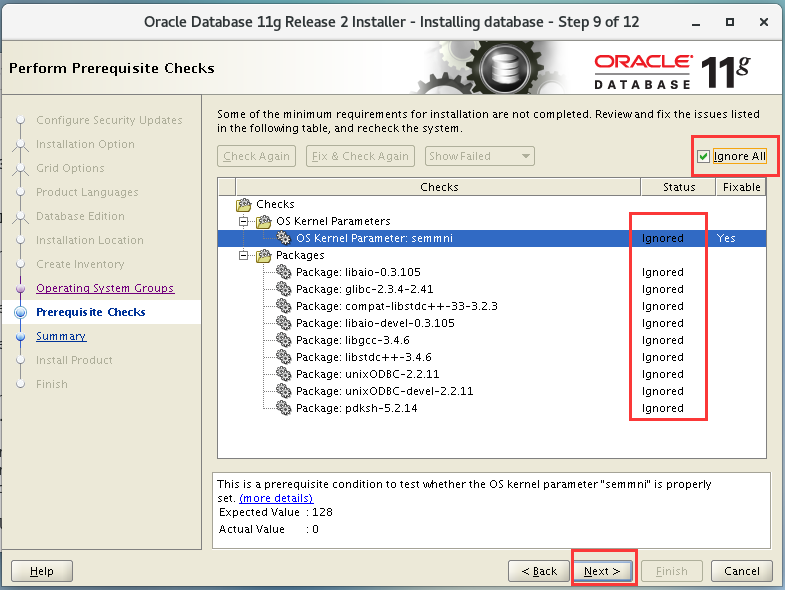Select OS Kernel Parameter: semmni row
This screenshot has height=590, width=785.
[x=492, y=238]
